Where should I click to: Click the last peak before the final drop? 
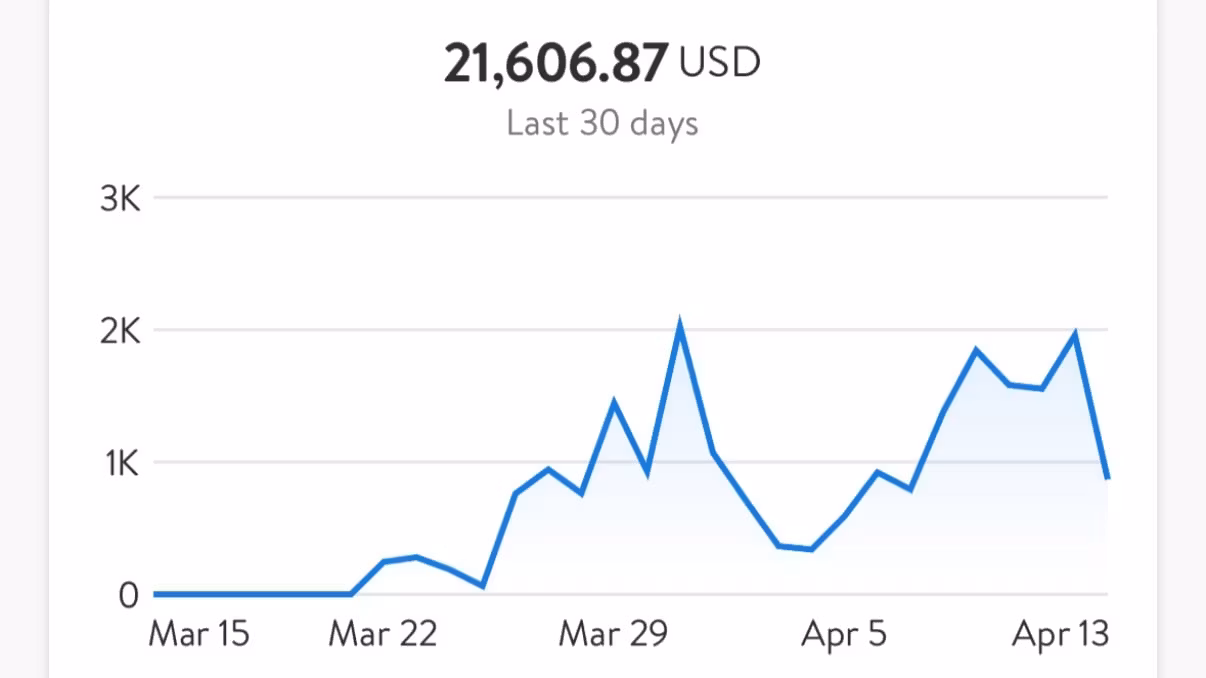(1075, 335)
